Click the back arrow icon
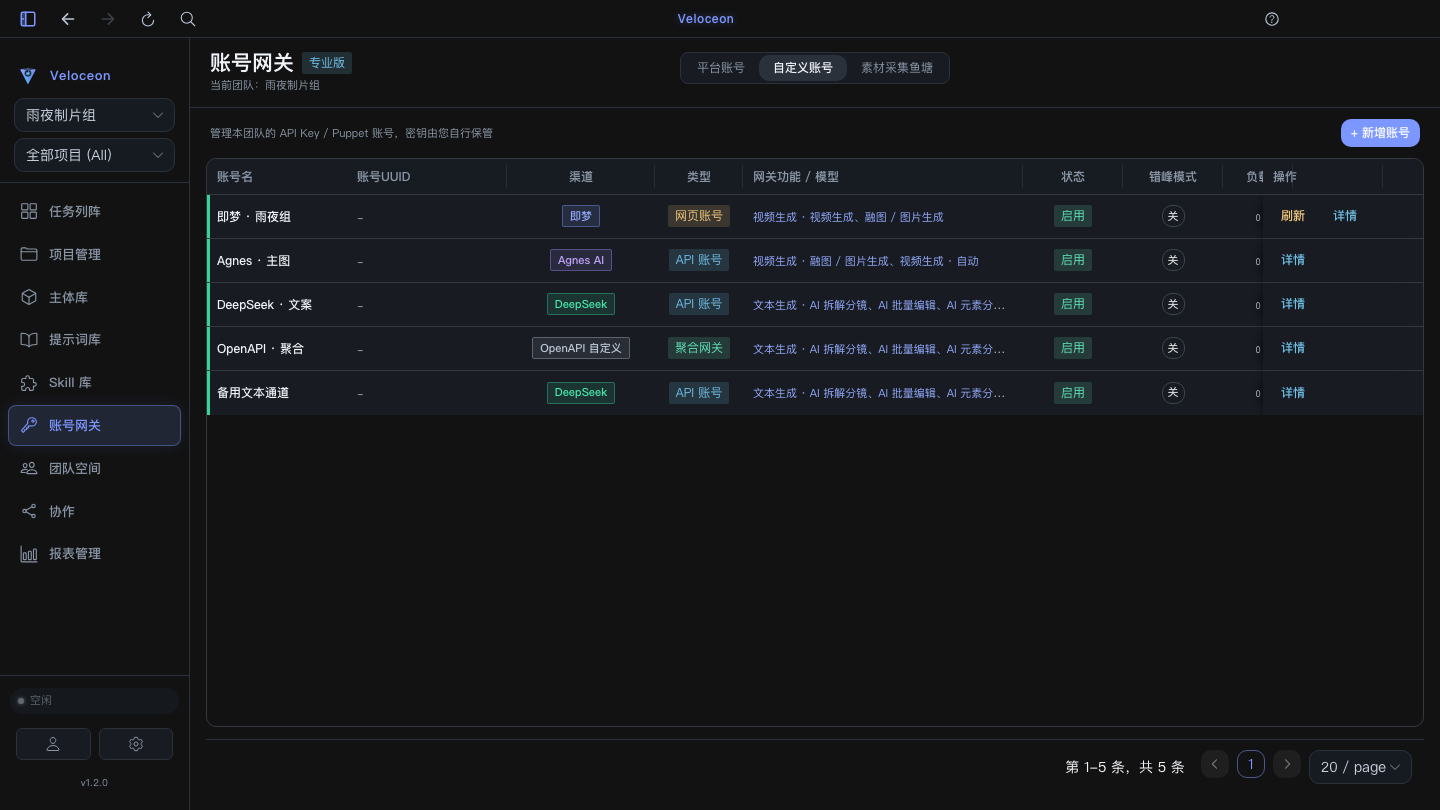 click(68, 19)
